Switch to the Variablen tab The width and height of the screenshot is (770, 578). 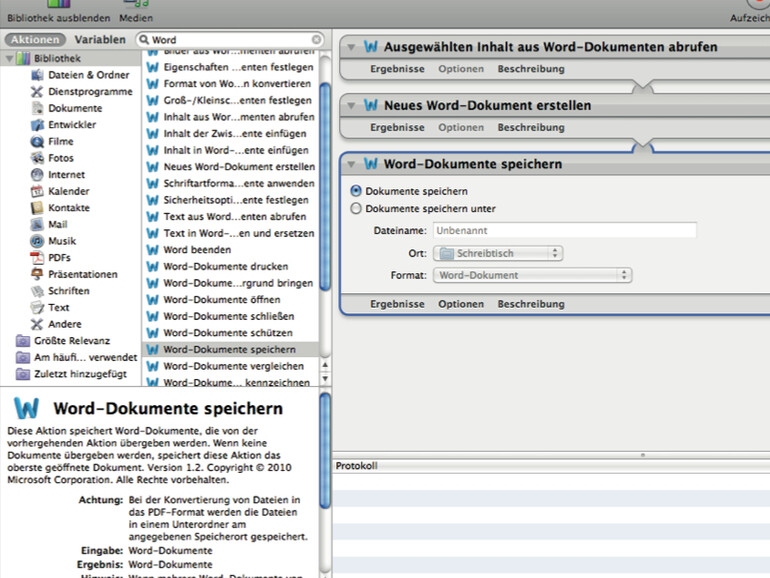(100, 40)
